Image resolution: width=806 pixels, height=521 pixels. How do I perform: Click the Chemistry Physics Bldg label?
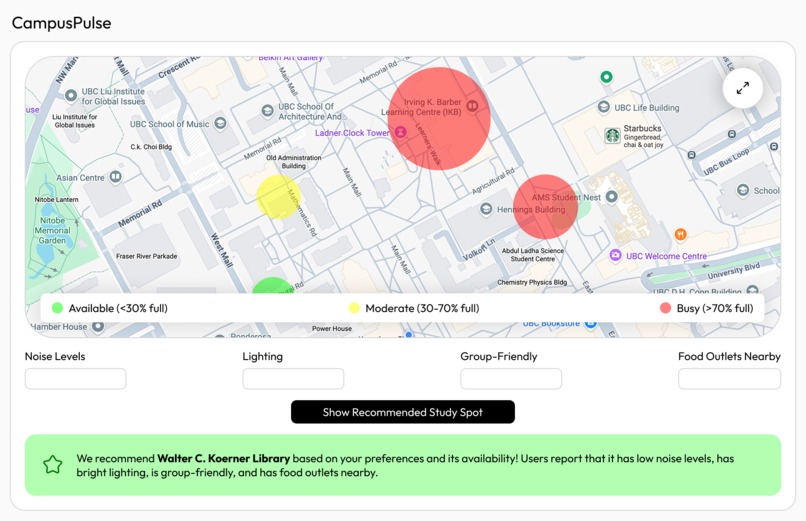[532, 282]
